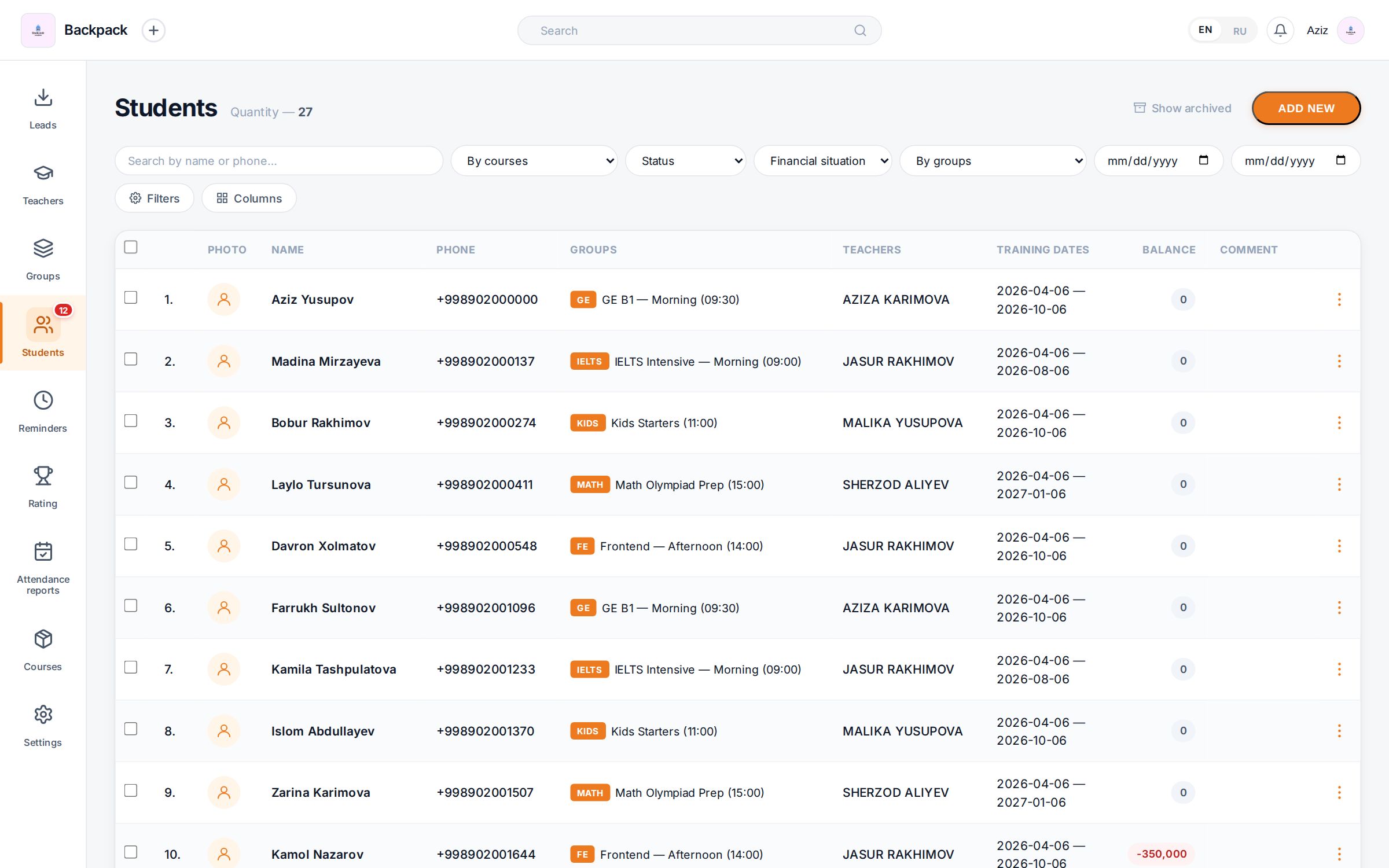Screen dimensions: 1389x868
Task: Open row actions menu for Zarina Karimova
Action: [x=1339, y=792]
